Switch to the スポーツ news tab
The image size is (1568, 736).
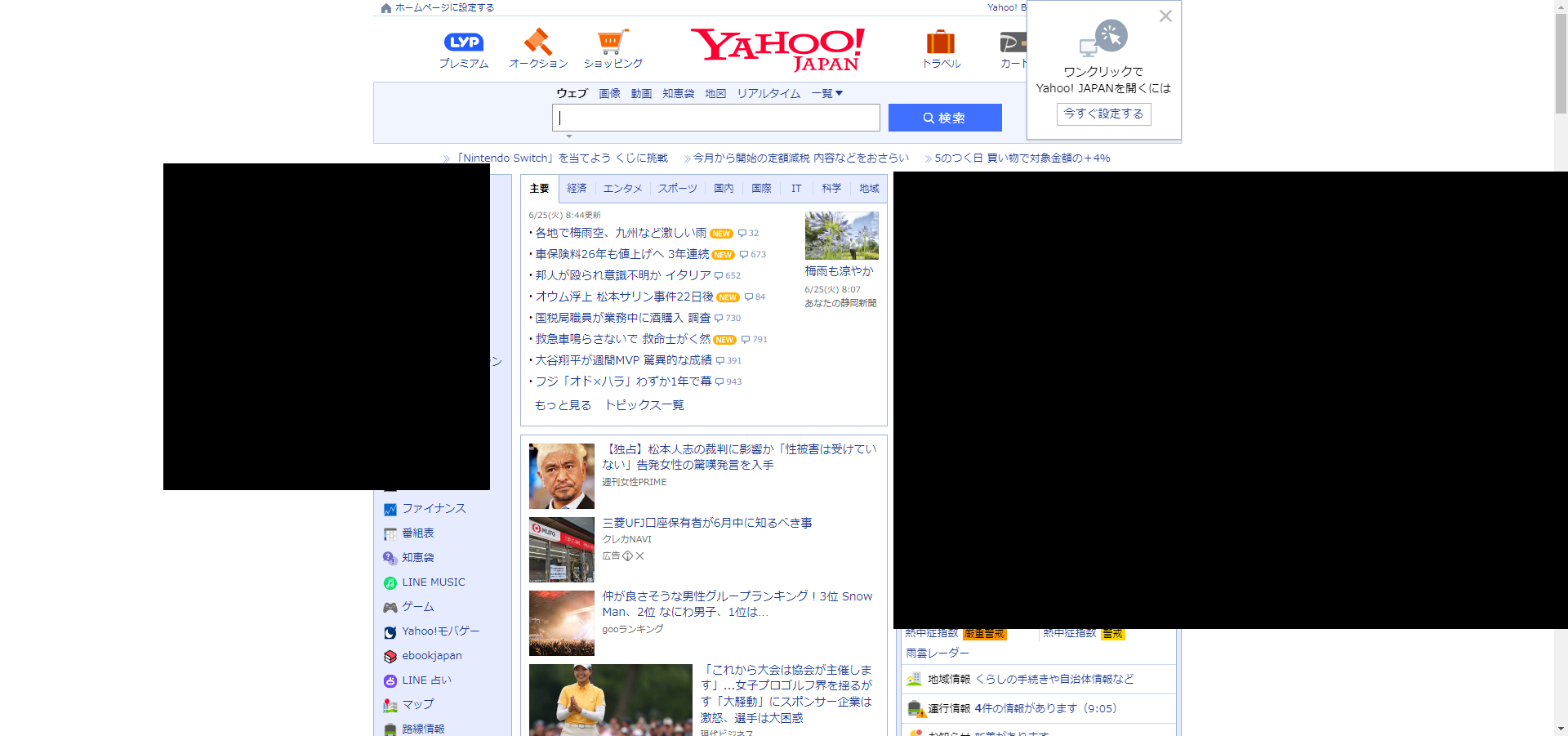pos(678,189)
